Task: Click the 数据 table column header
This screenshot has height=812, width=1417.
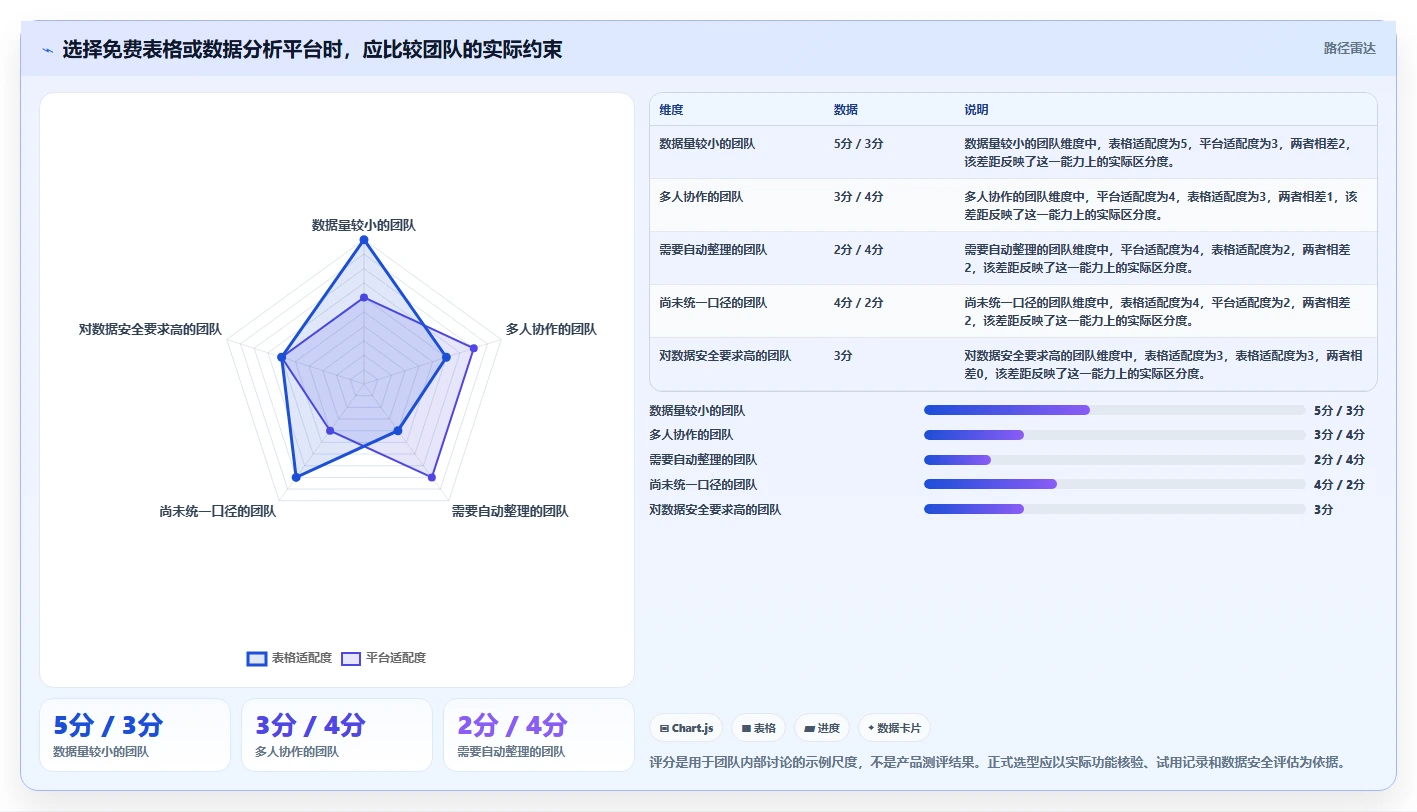Action: tap(845, 109)
